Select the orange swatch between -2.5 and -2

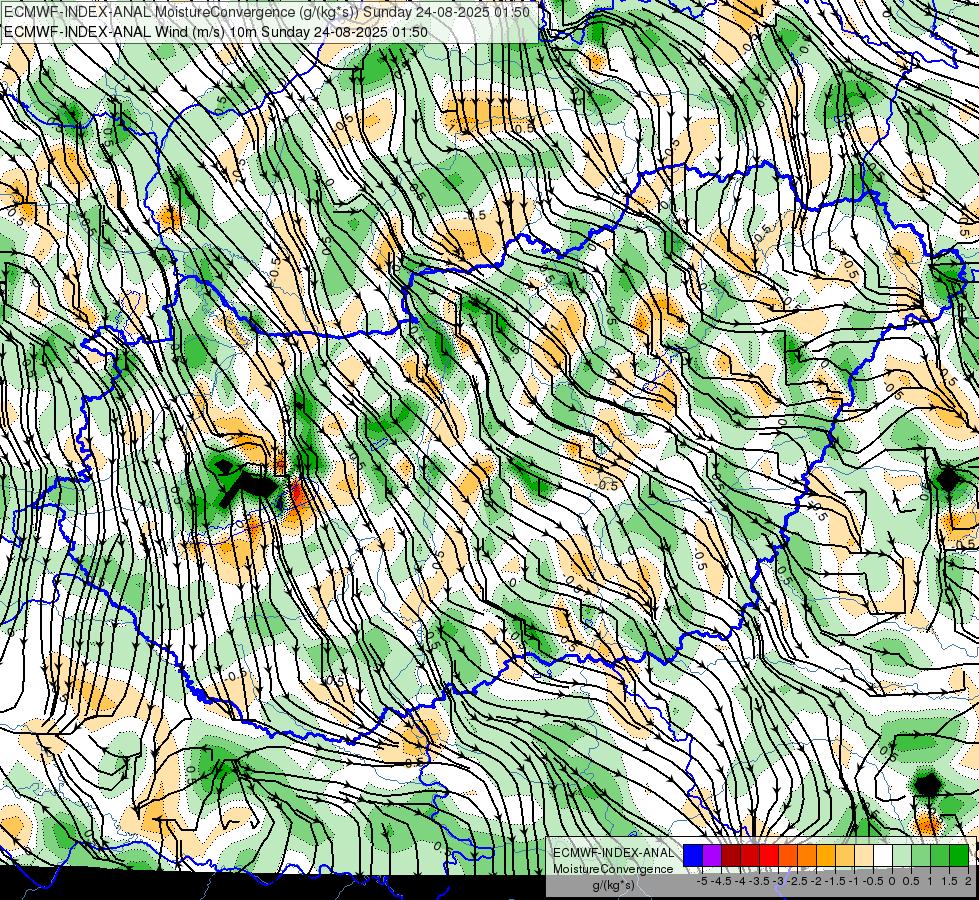point(807,856)
